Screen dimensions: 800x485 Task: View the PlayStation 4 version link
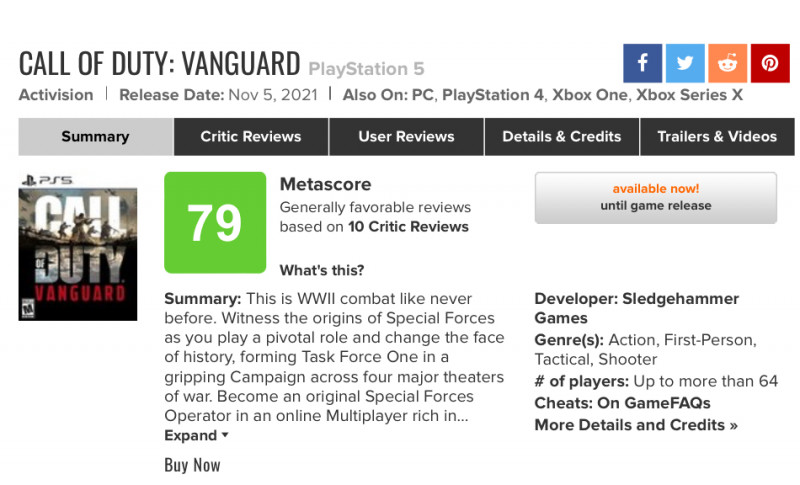click(492, 95)
